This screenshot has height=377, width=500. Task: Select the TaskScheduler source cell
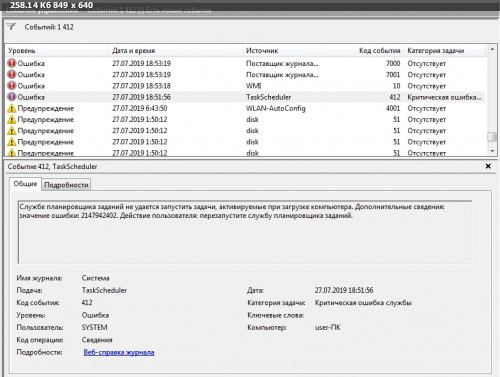coord(268,97)
